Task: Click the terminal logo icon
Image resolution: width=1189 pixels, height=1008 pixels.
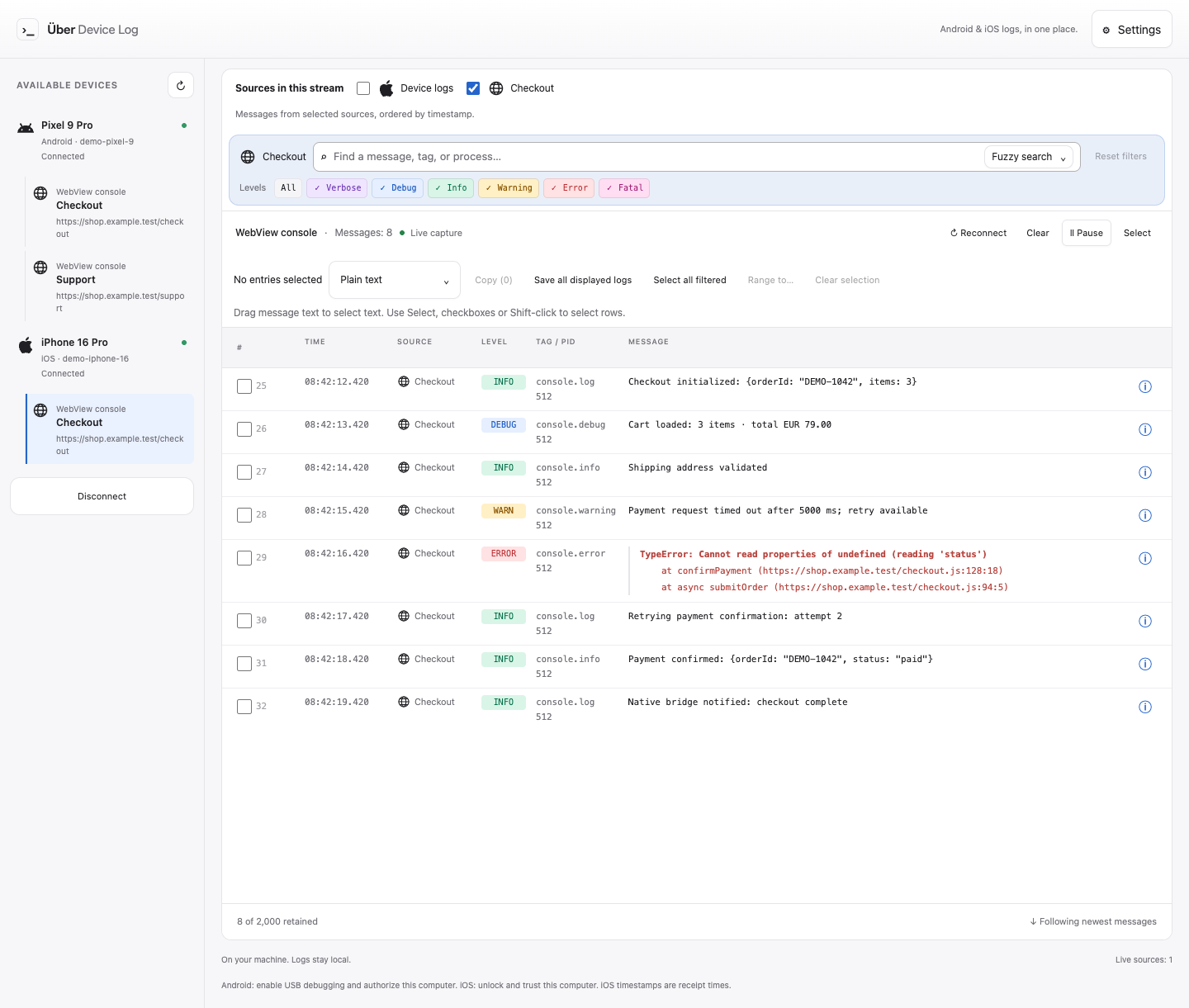Action: tap(27, 30)
